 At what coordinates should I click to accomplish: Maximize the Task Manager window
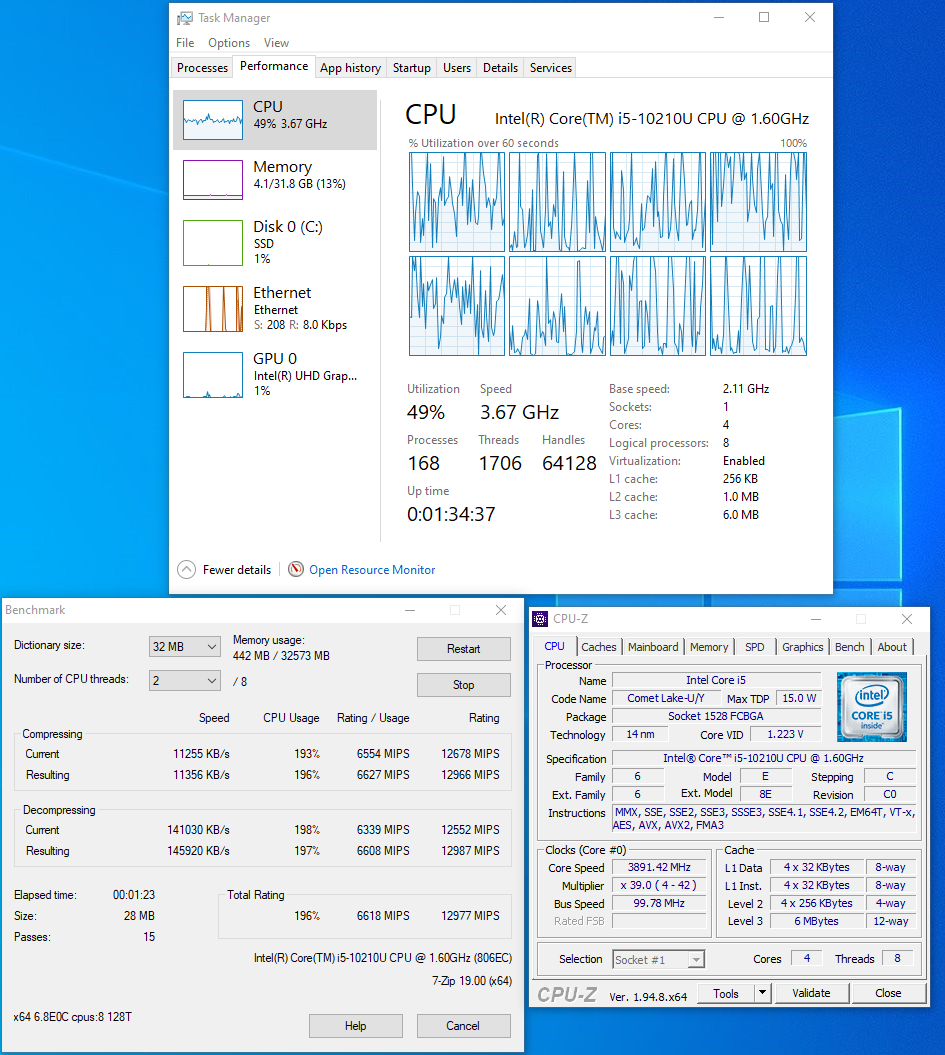pyautogui.click(x=764, y=17)
